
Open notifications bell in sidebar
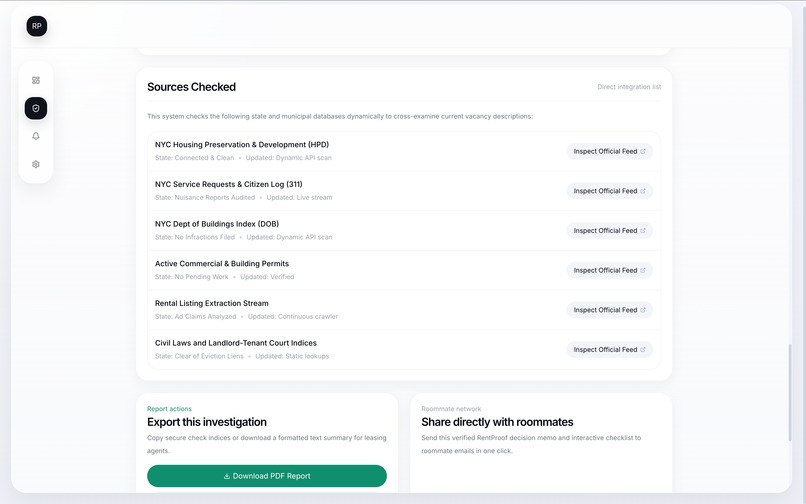point(35,136)
